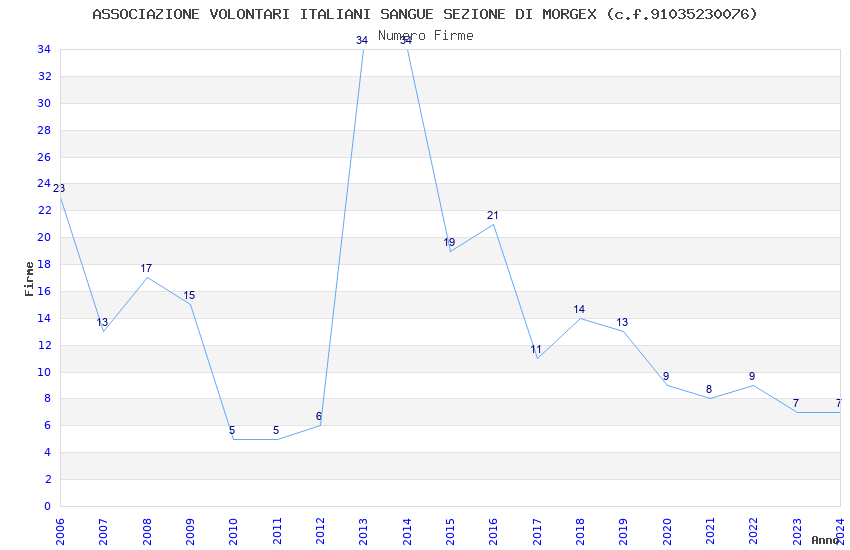Select the 2013 year label
Image resolution: width=850 pixels, height=550 pixels.
[364, 531]
